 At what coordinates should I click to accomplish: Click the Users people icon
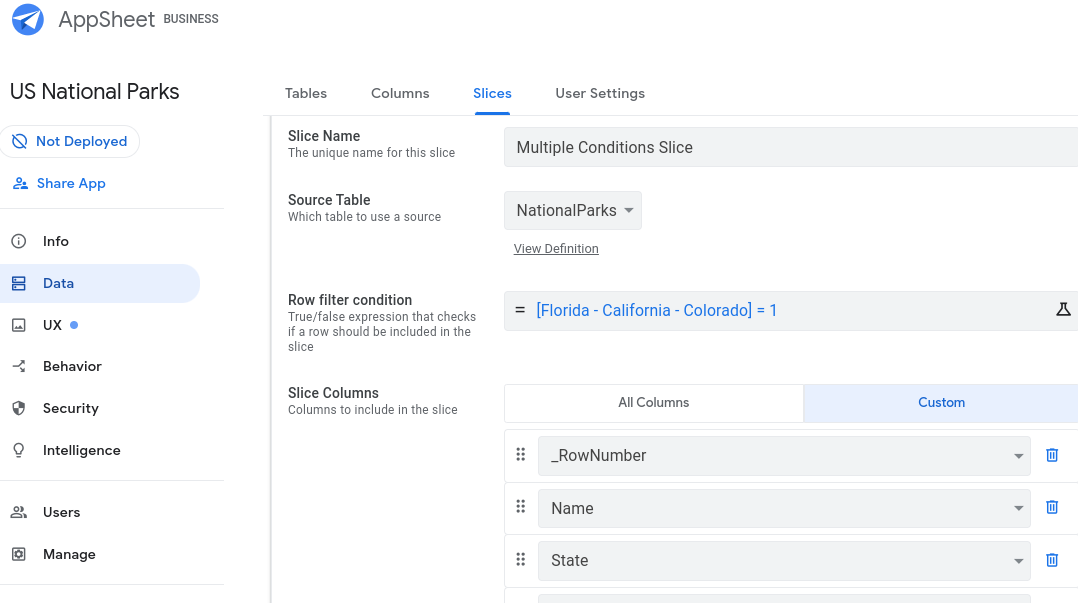pyautogui.click(x=19, y=512)
